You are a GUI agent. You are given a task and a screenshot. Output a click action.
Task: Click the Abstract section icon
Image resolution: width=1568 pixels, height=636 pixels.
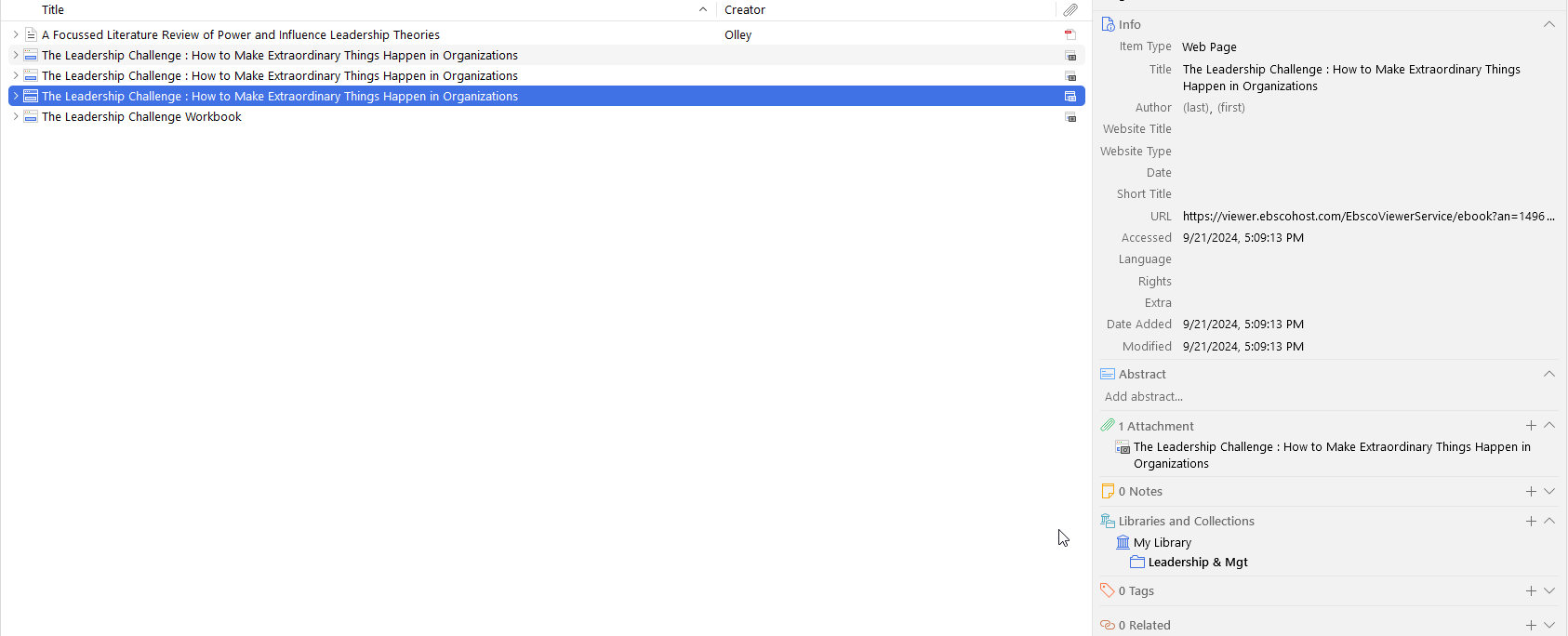pos(1108,374)
